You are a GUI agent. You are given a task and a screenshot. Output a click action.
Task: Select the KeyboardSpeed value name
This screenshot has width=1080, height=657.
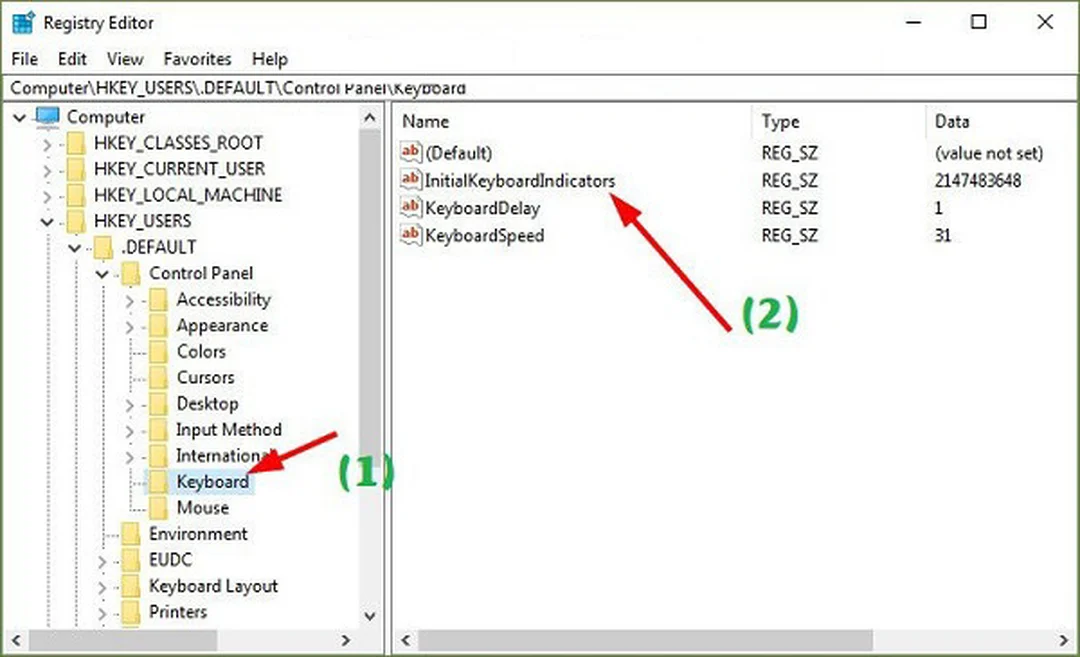[x=484, y=236]
